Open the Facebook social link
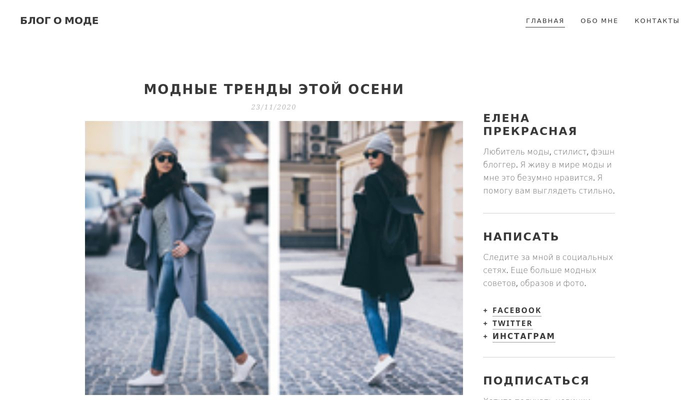Image resolution: width=700 pixels, height=400 pixels. 517,310
